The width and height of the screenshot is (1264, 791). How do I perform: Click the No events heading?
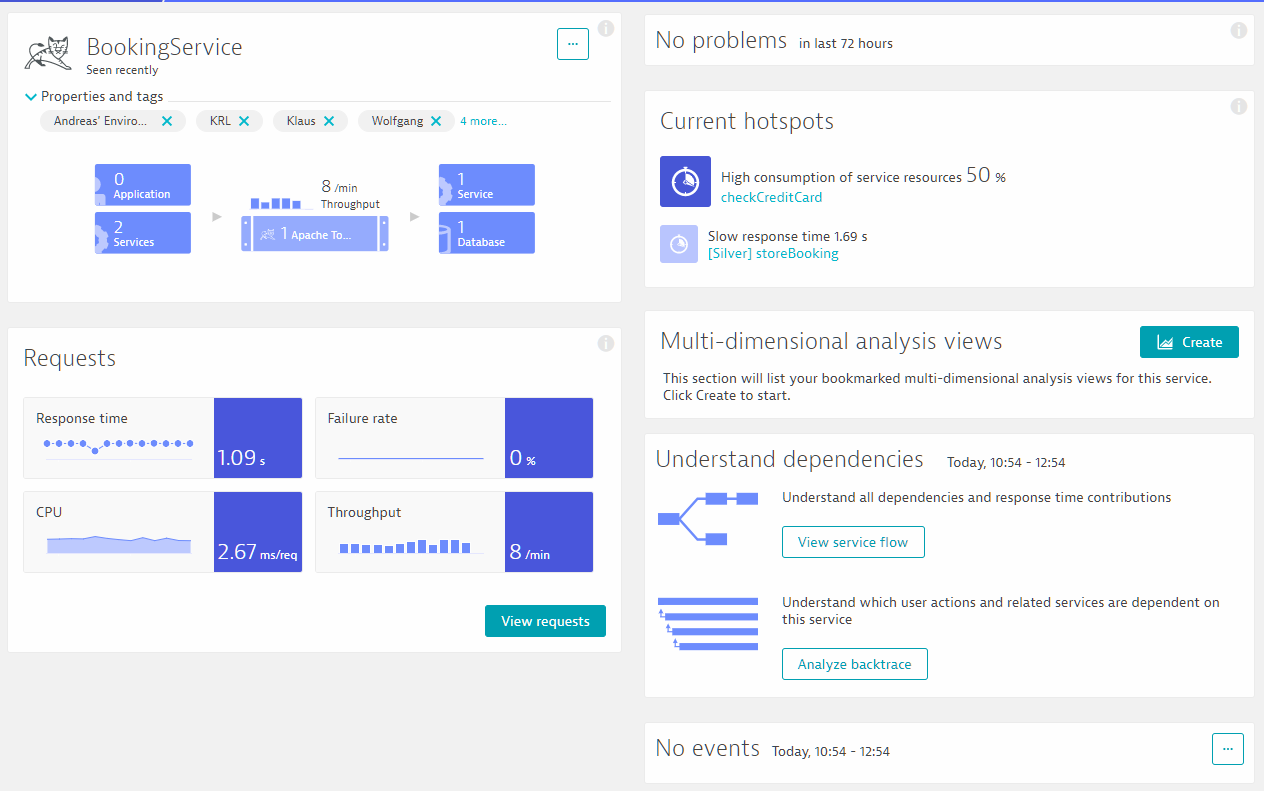click(707, 748)
